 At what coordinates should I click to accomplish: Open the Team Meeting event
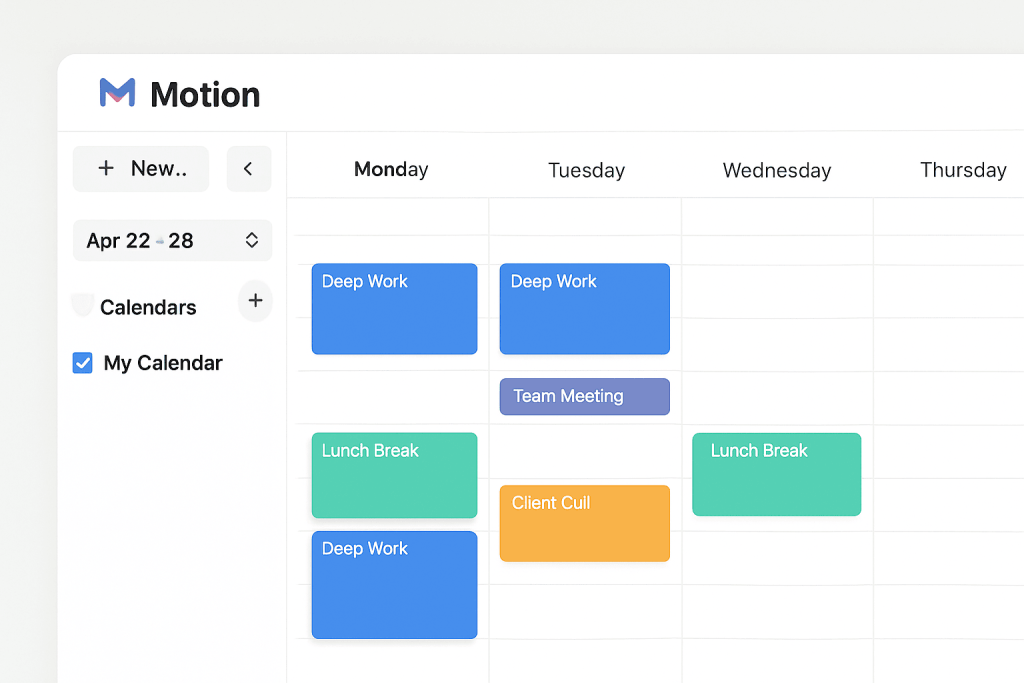coord(584,396)
